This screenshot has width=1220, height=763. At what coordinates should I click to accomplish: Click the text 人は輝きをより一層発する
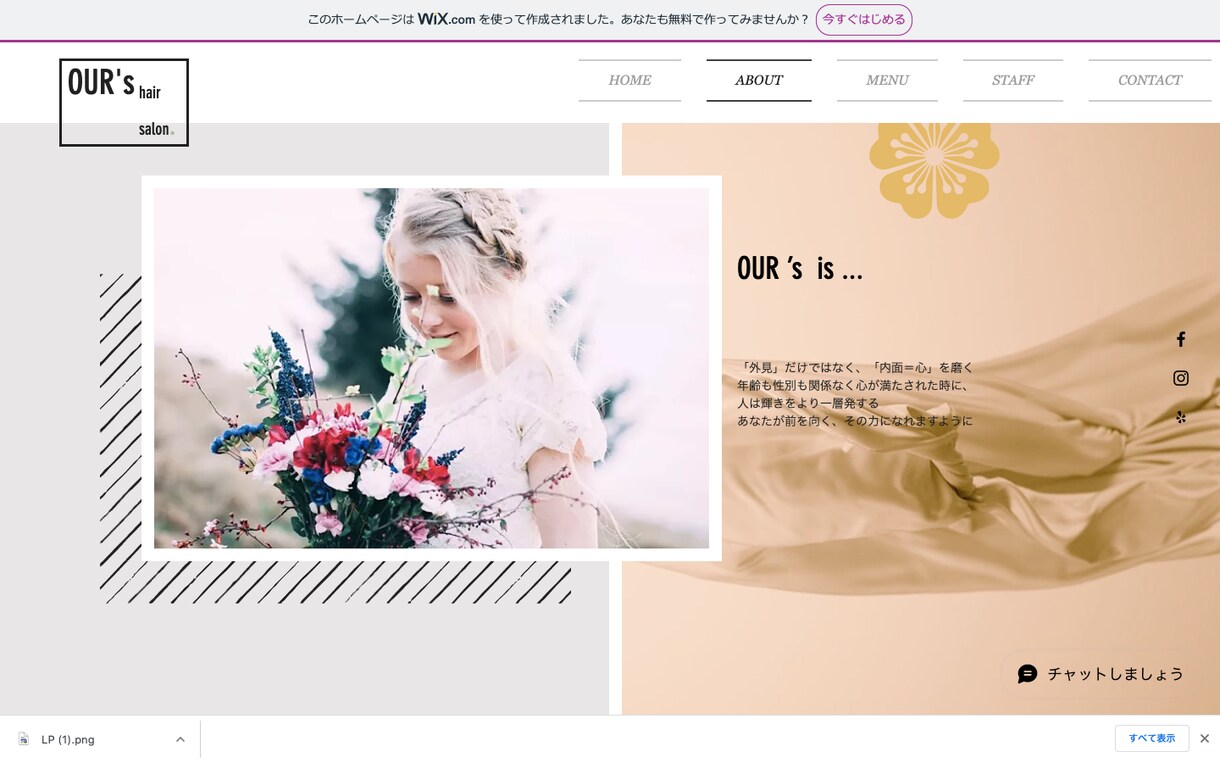[808, 403]
